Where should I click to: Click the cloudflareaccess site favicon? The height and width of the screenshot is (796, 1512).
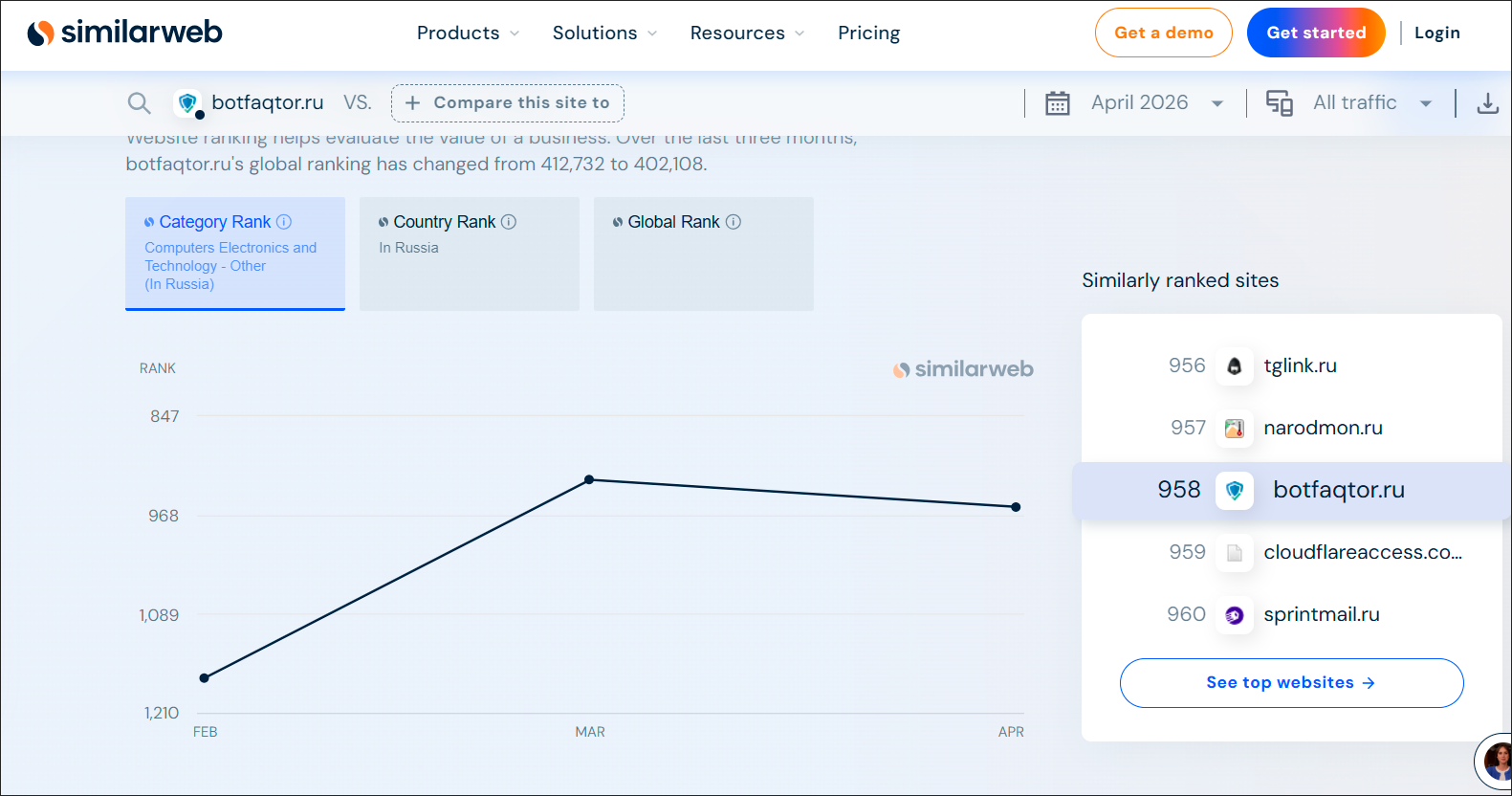coord(1235,553)
